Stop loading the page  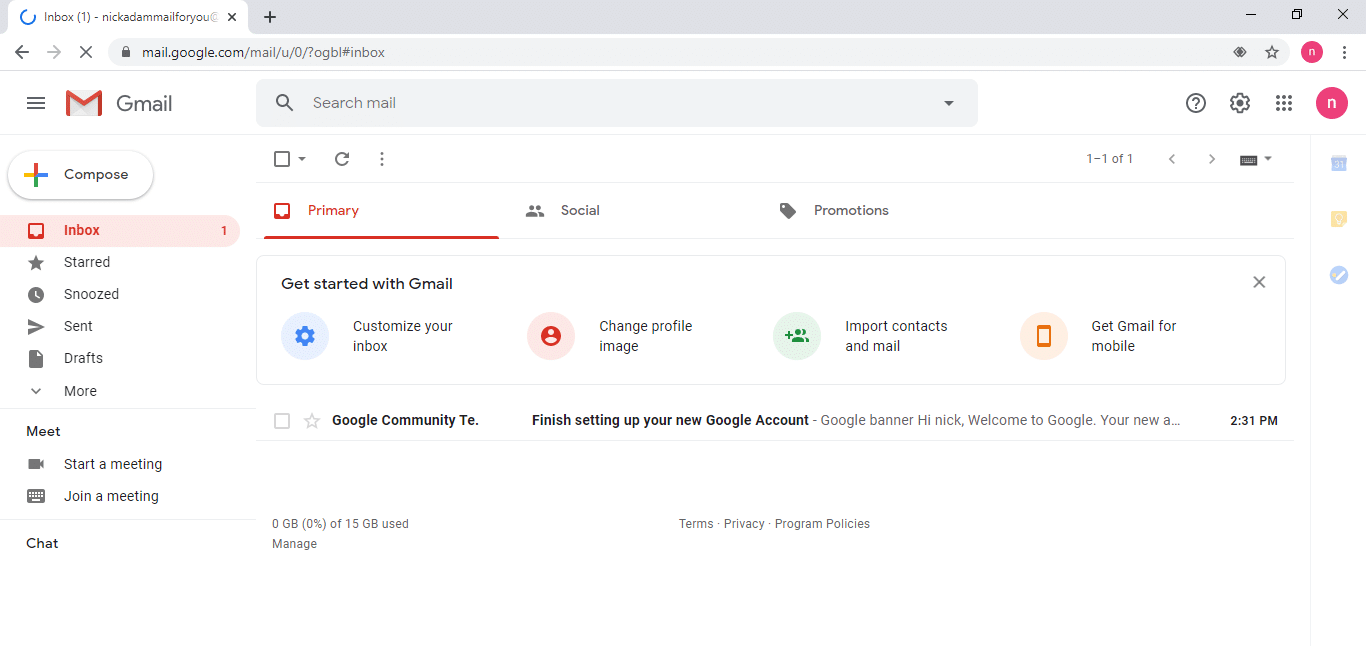point(86,52)
